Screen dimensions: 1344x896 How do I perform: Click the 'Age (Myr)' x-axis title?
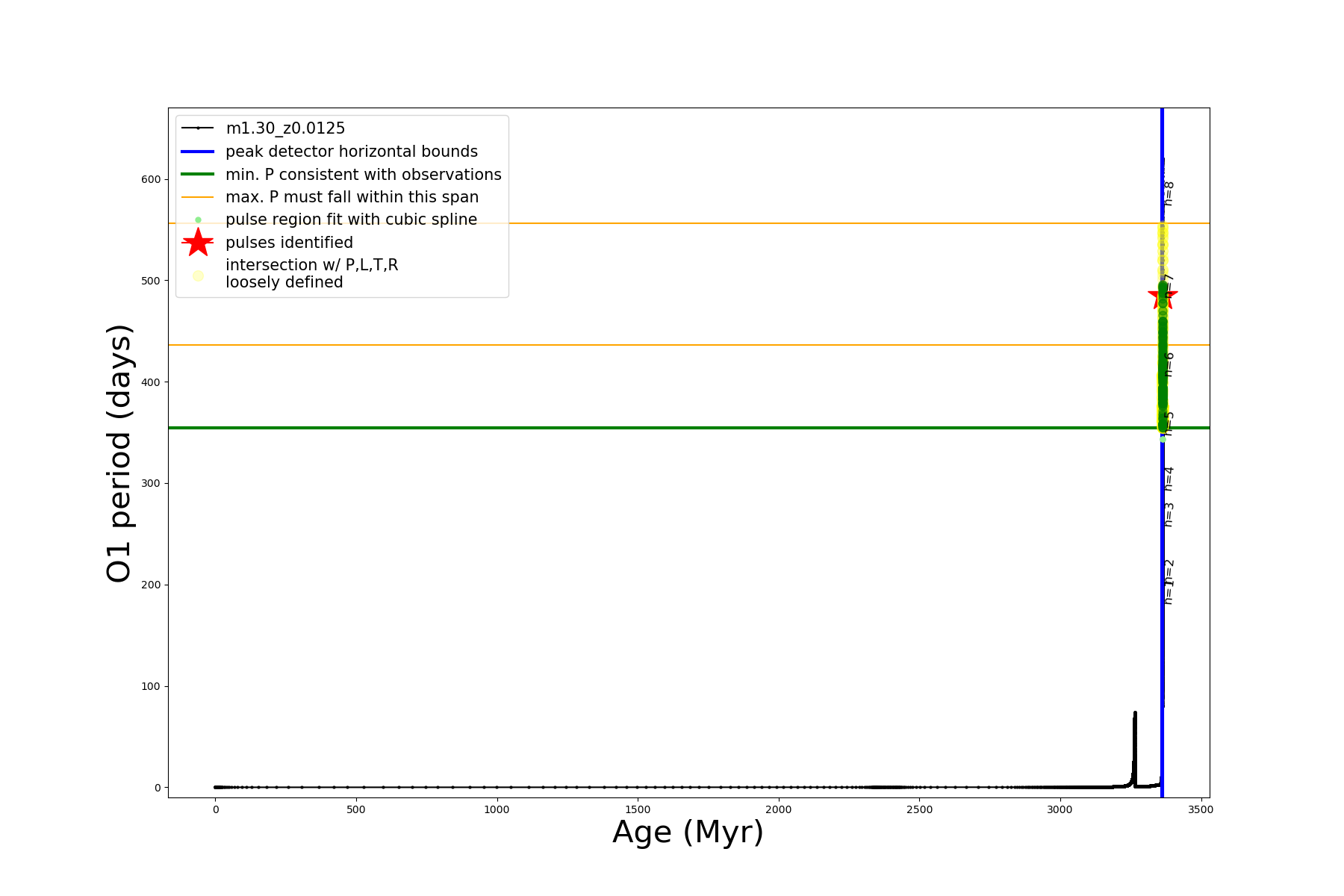(688, 833)
